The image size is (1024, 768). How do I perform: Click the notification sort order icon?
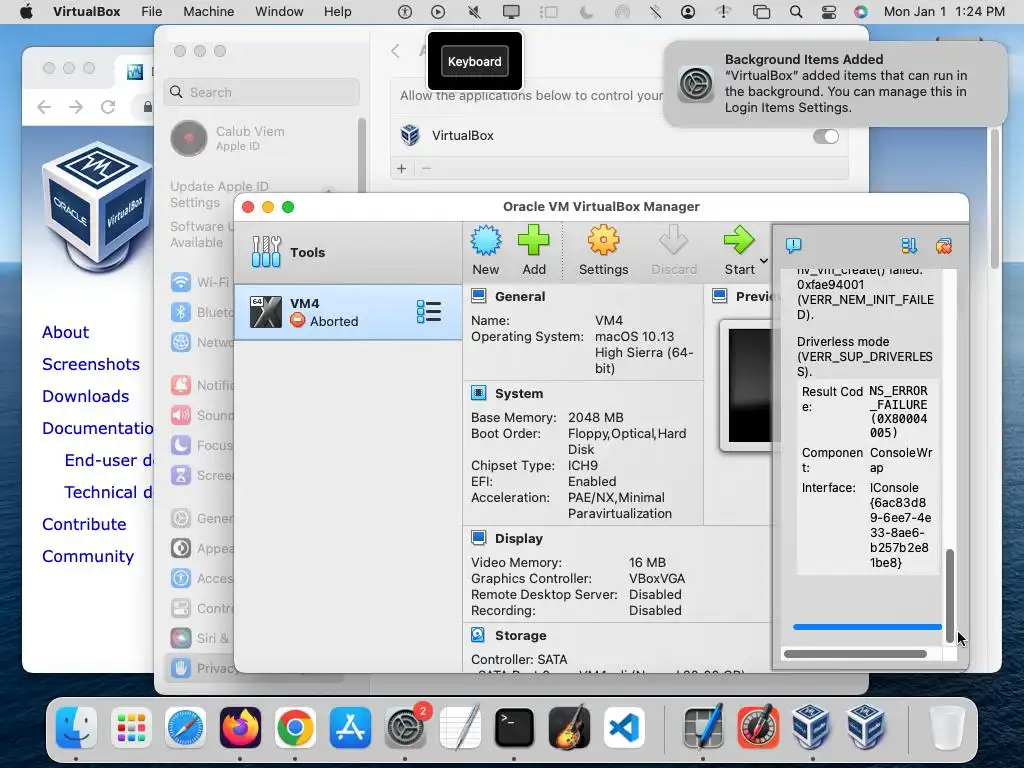click(x=909, y=246)
